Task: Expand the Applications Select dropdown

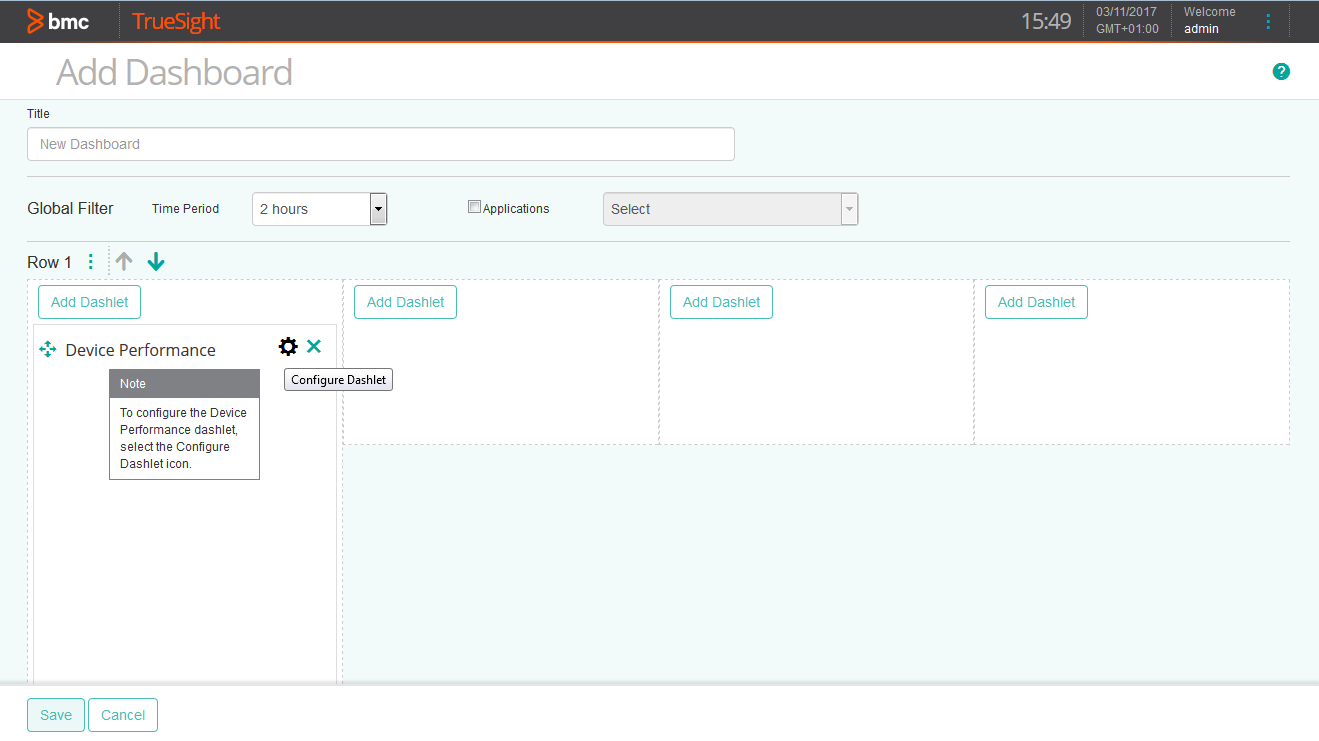Action: [x=848, y=208]
